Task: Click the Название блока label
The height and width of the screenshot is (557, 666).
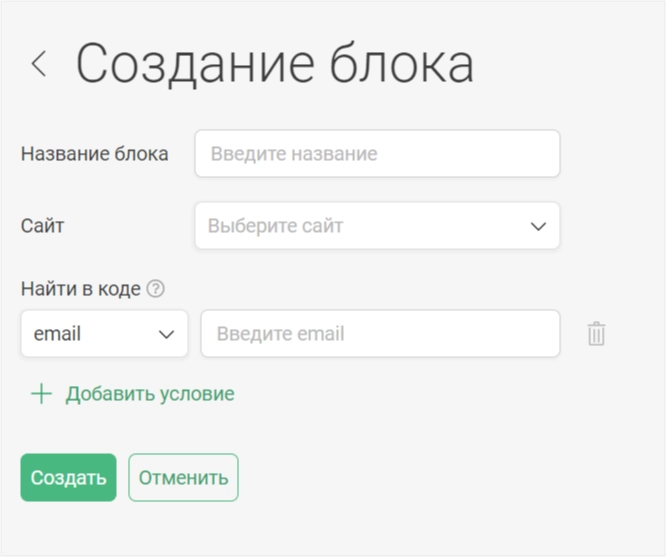Action: coord(95,154)
